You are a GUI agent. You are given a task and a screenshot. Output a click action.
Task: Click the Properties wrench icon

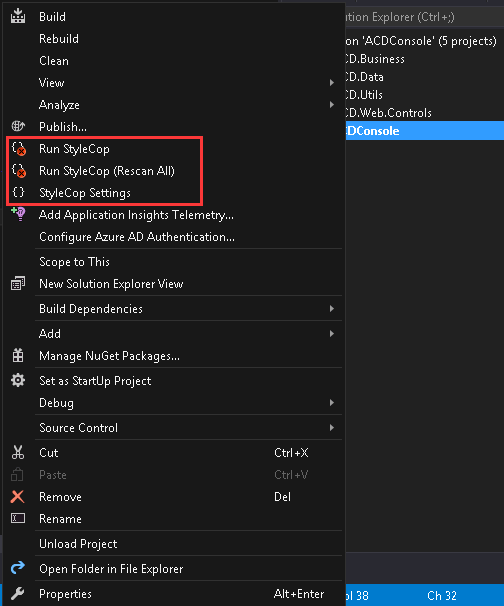(x=18, y=593)
